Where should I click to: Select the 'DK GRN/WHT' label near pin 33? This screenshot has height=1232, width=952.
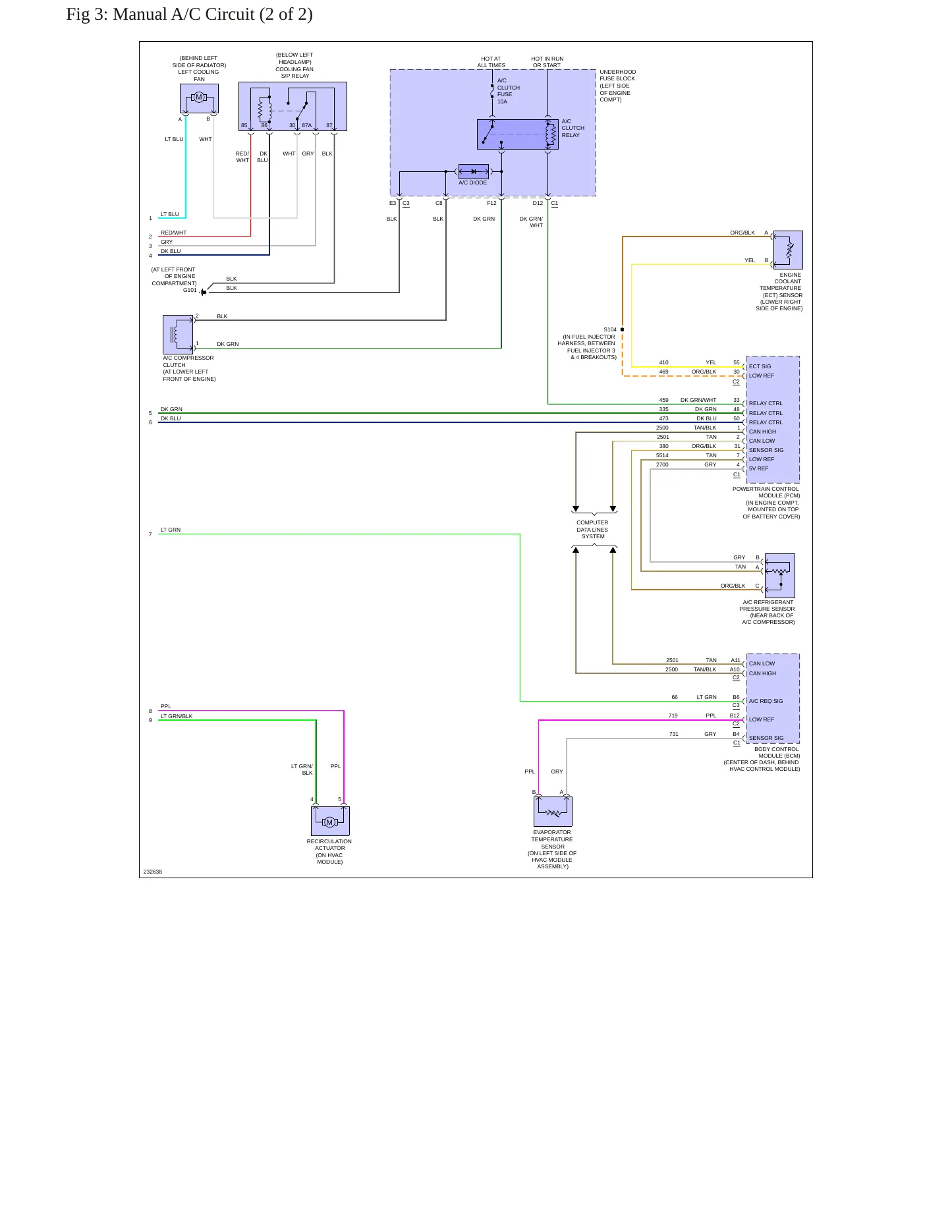click(698, 400)
